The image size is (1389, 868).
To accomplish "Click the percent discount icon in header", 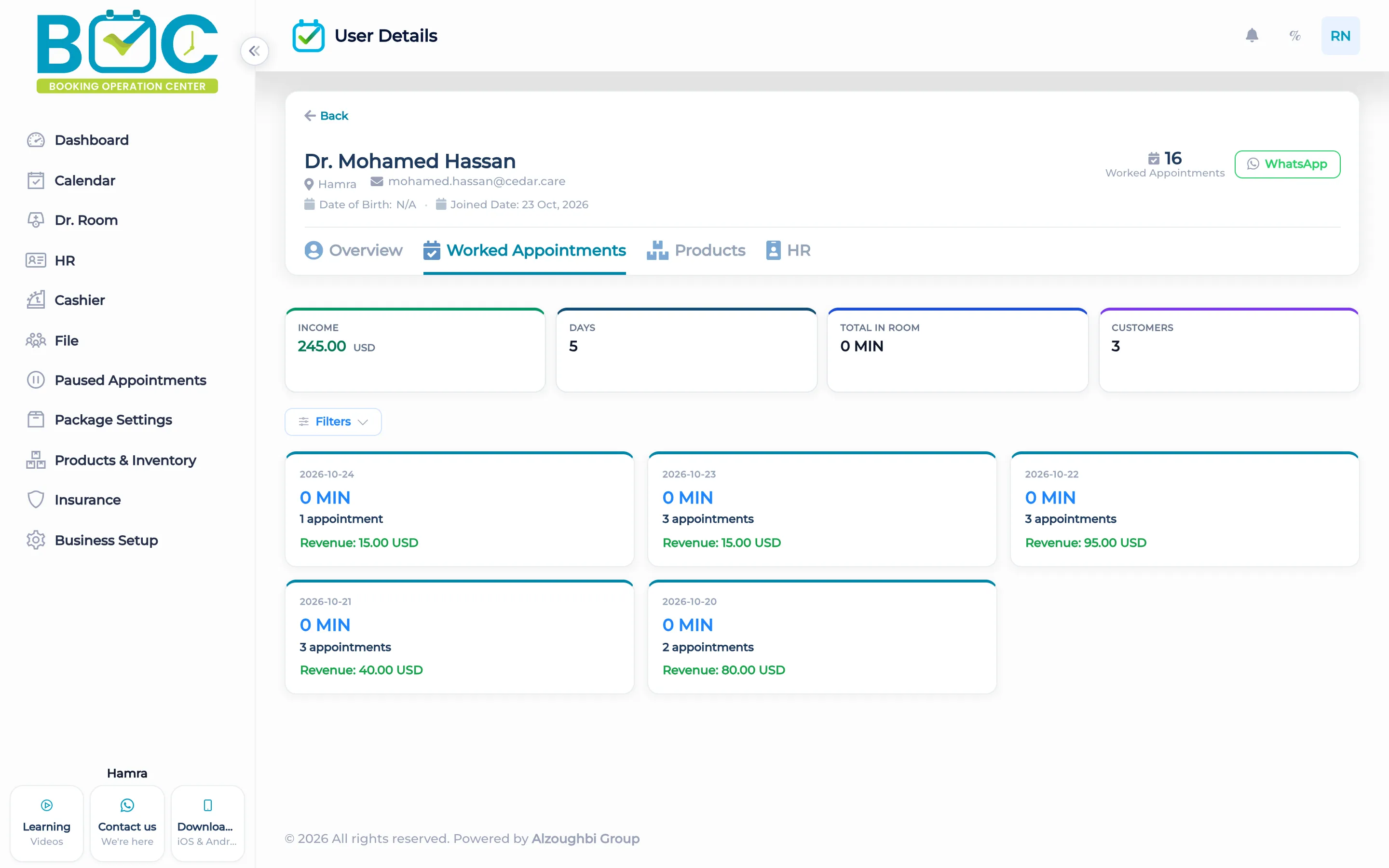I will 1295,36.
